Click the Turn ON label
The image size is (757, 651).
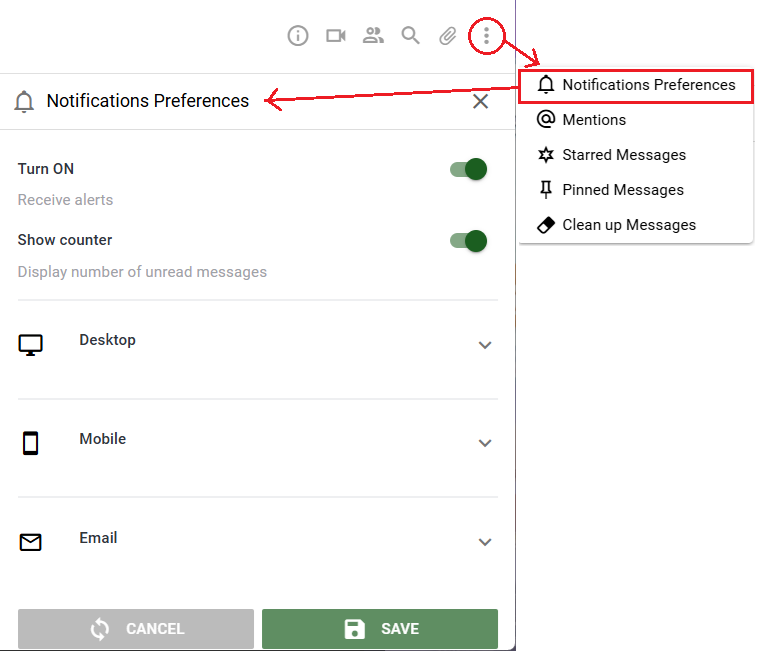tap(46, 169)
